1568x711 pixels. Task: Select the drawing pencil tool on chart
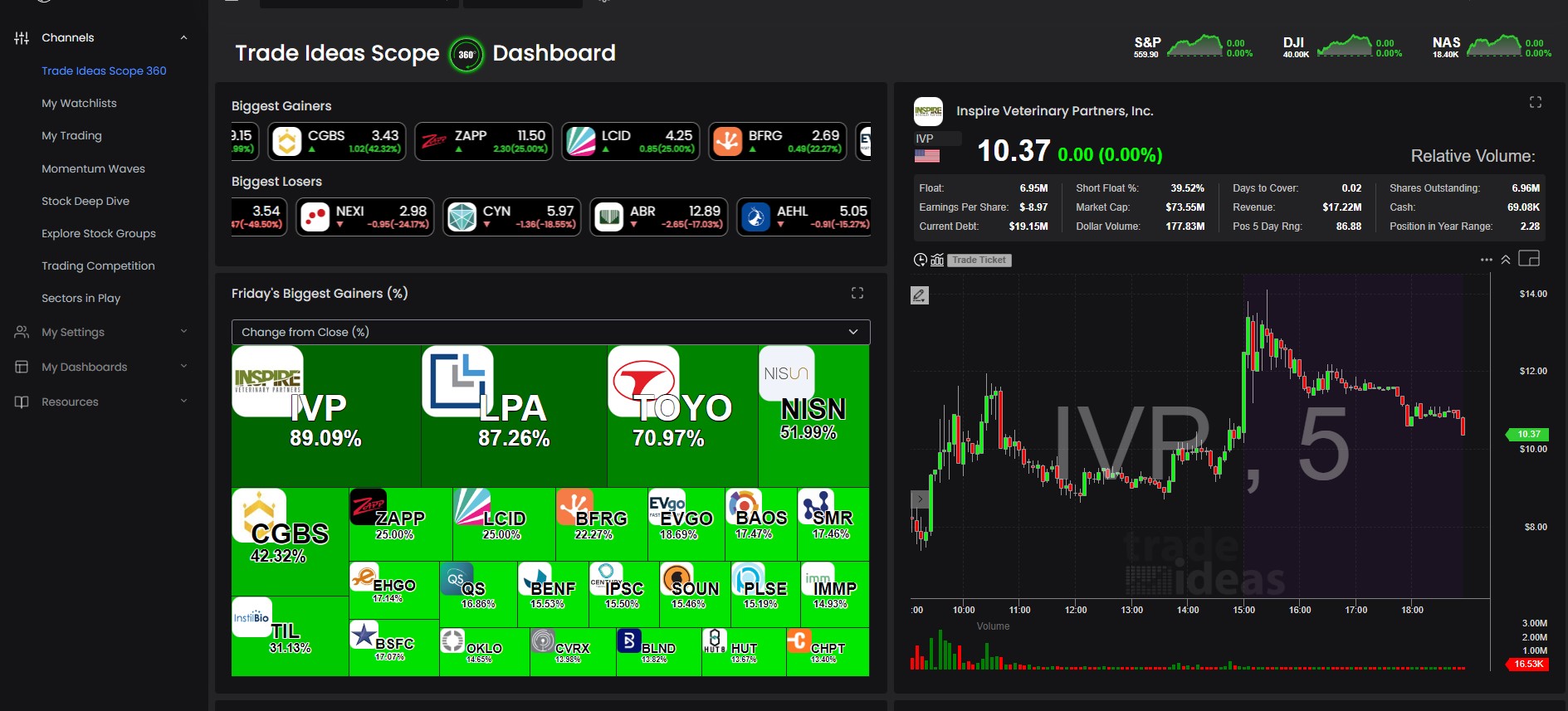point(920,295)
